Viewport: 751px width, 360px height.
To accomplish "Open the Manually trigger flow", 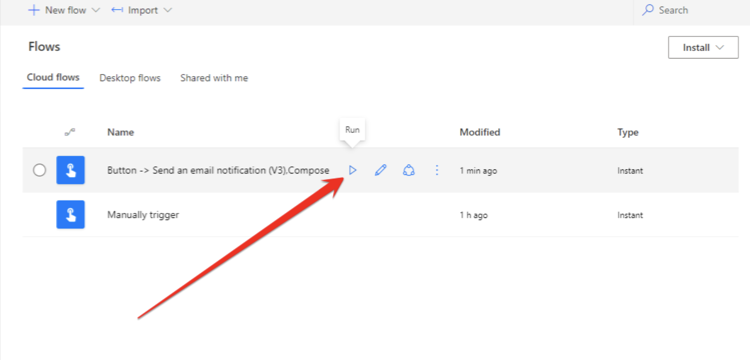I will 143,215.
